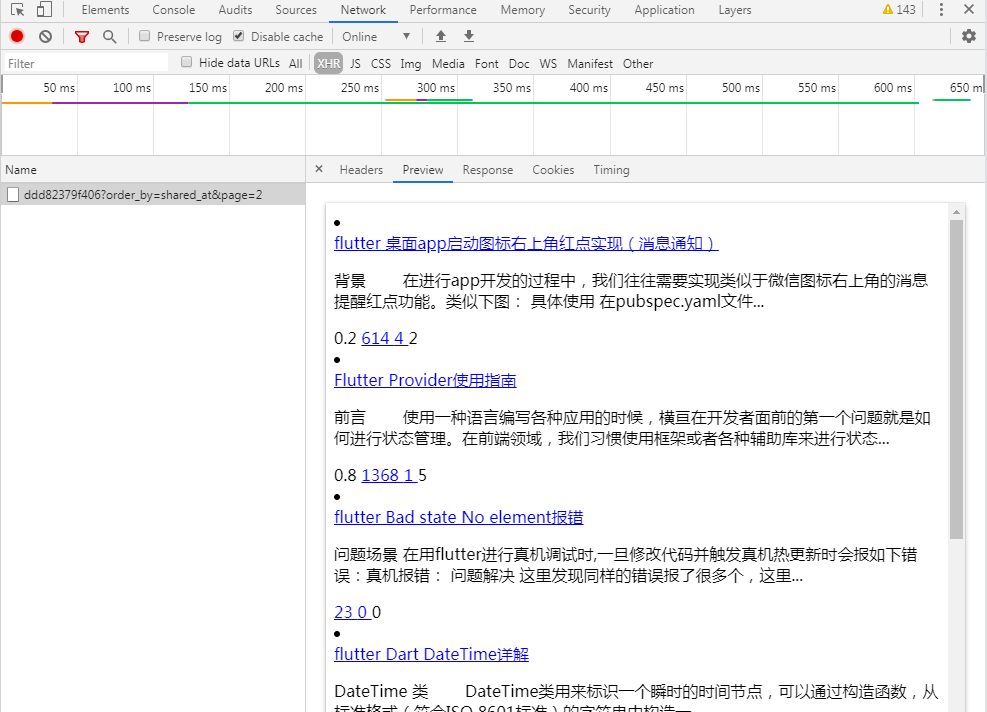Screen dimensions: 987x712
Task: Open the Security tab
Action: click(589, 10)
